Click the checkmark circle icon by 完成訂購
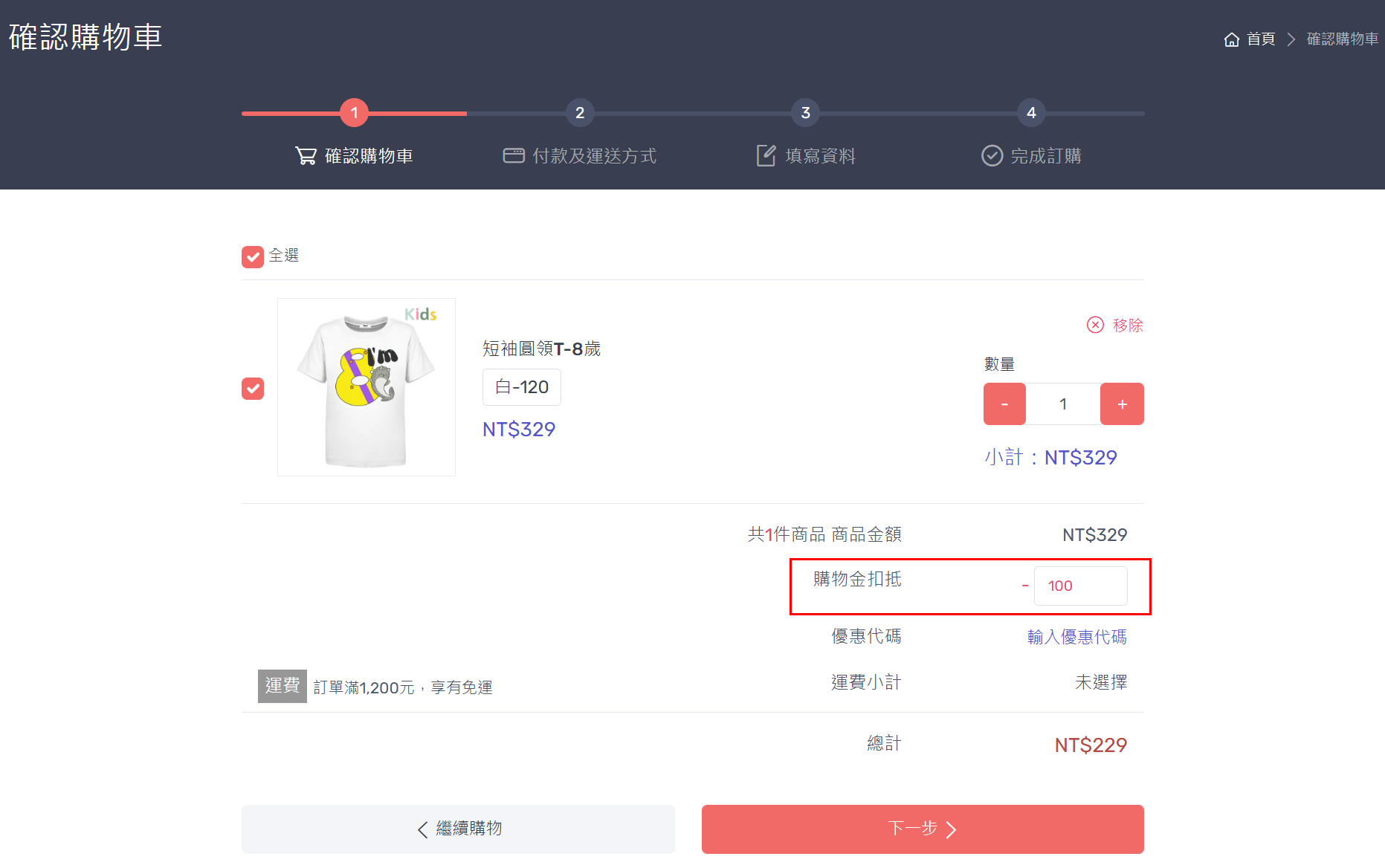The image size is (1385, 868). (x=992, y=155)
